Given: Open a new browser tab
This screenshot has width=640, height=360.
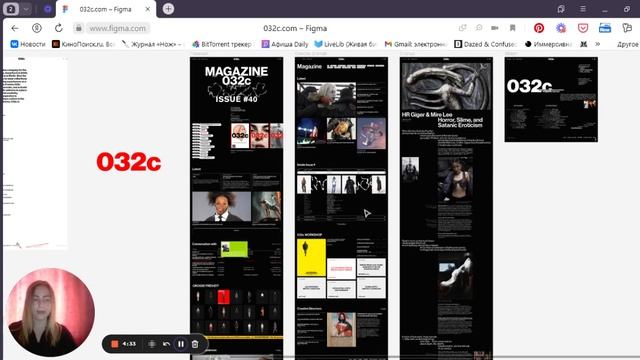Looking at the screenshot, I should coord(168,9).
